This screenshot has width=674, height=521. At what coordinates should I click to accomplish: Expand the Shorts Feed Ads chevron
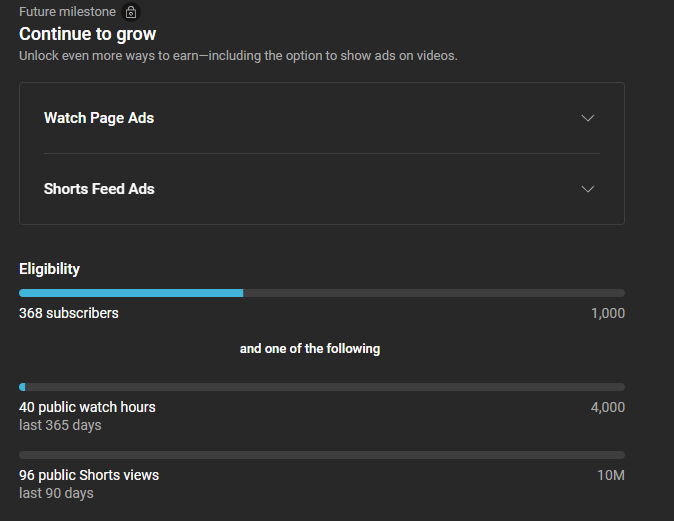click(588, 189)
